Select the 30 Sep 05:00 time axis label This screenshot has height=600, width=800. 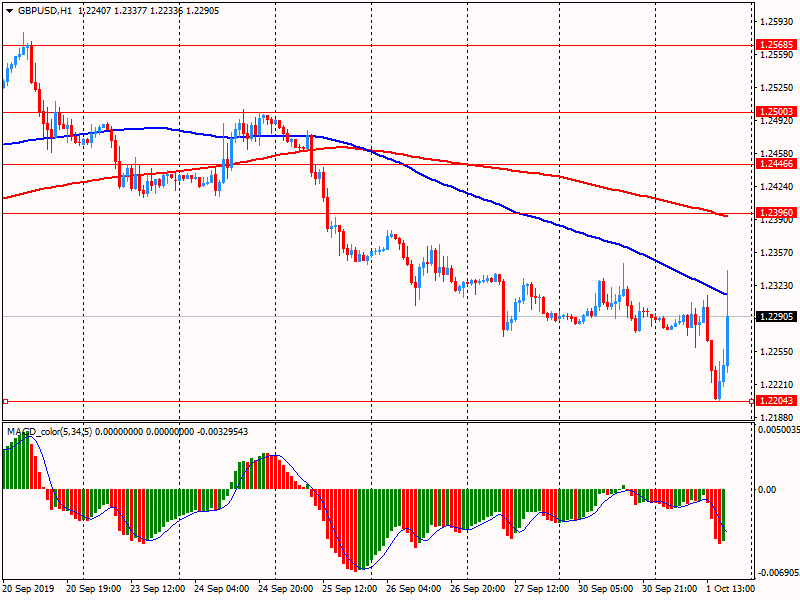click(x=606, y=589)
